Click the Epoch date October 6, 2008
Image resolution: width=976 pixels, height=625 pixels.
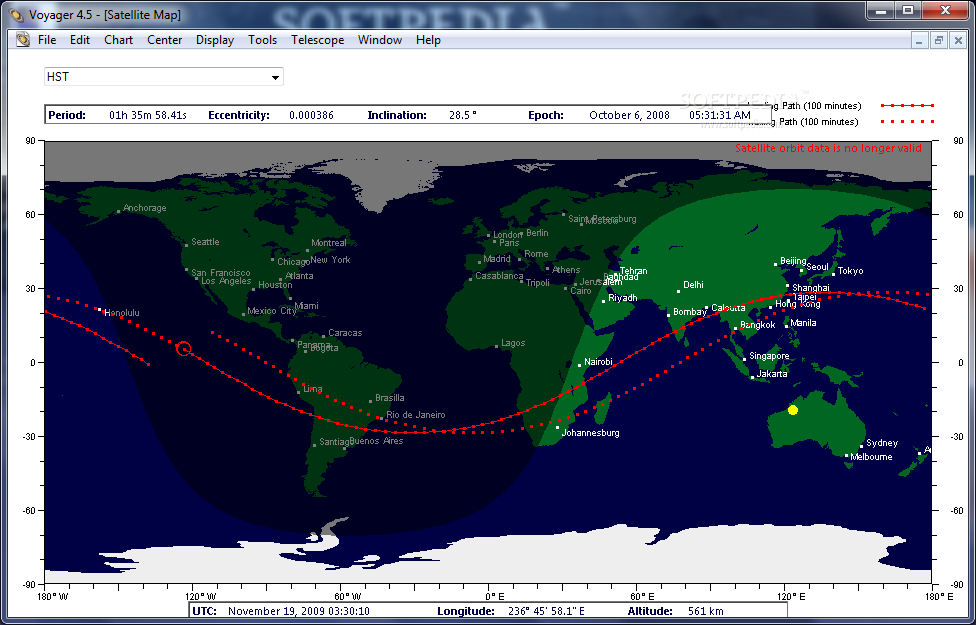(x=629, y=115)
